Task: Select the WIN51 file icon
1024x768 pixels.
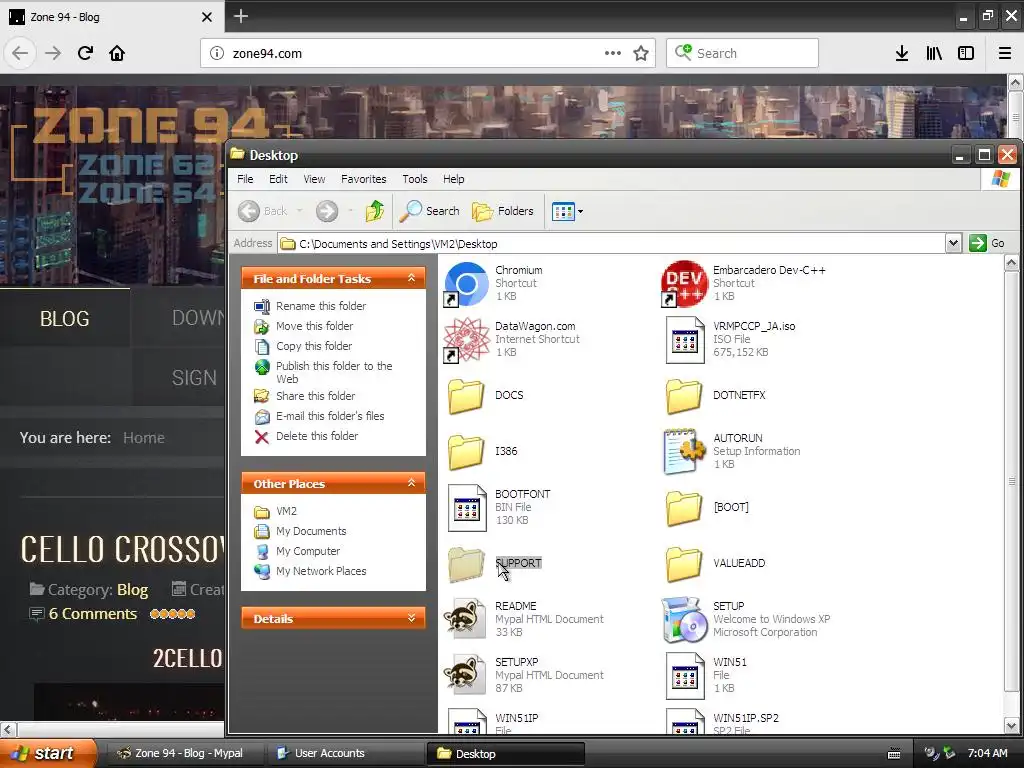Action: 685,675
